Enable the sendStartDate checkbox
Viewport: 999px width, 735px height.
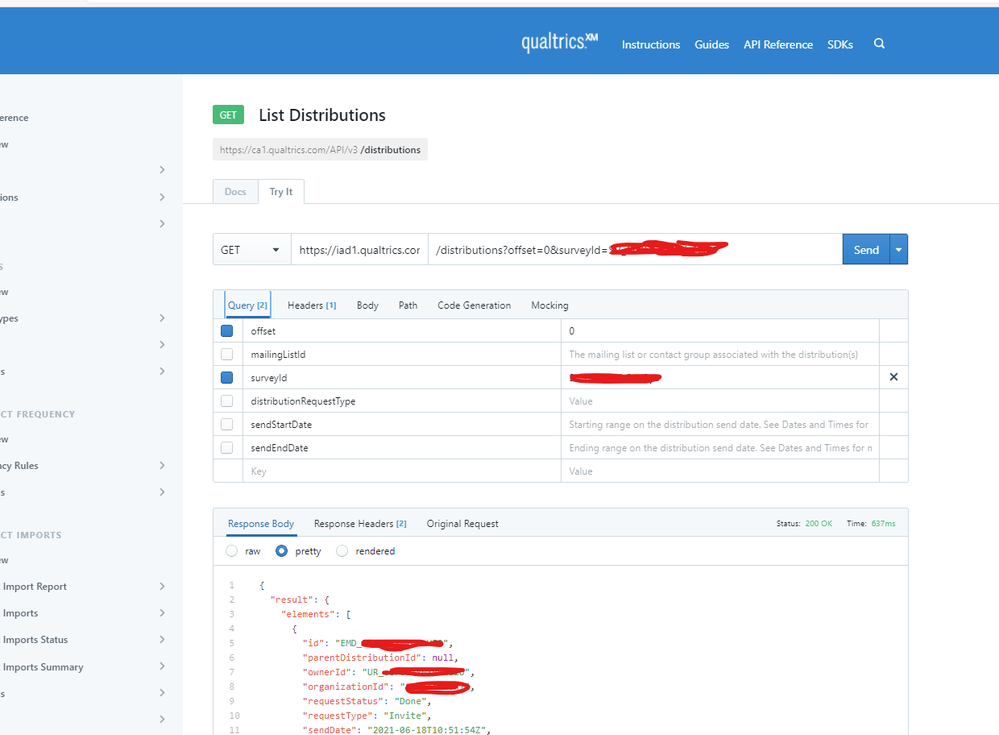(x=227, y=424)
